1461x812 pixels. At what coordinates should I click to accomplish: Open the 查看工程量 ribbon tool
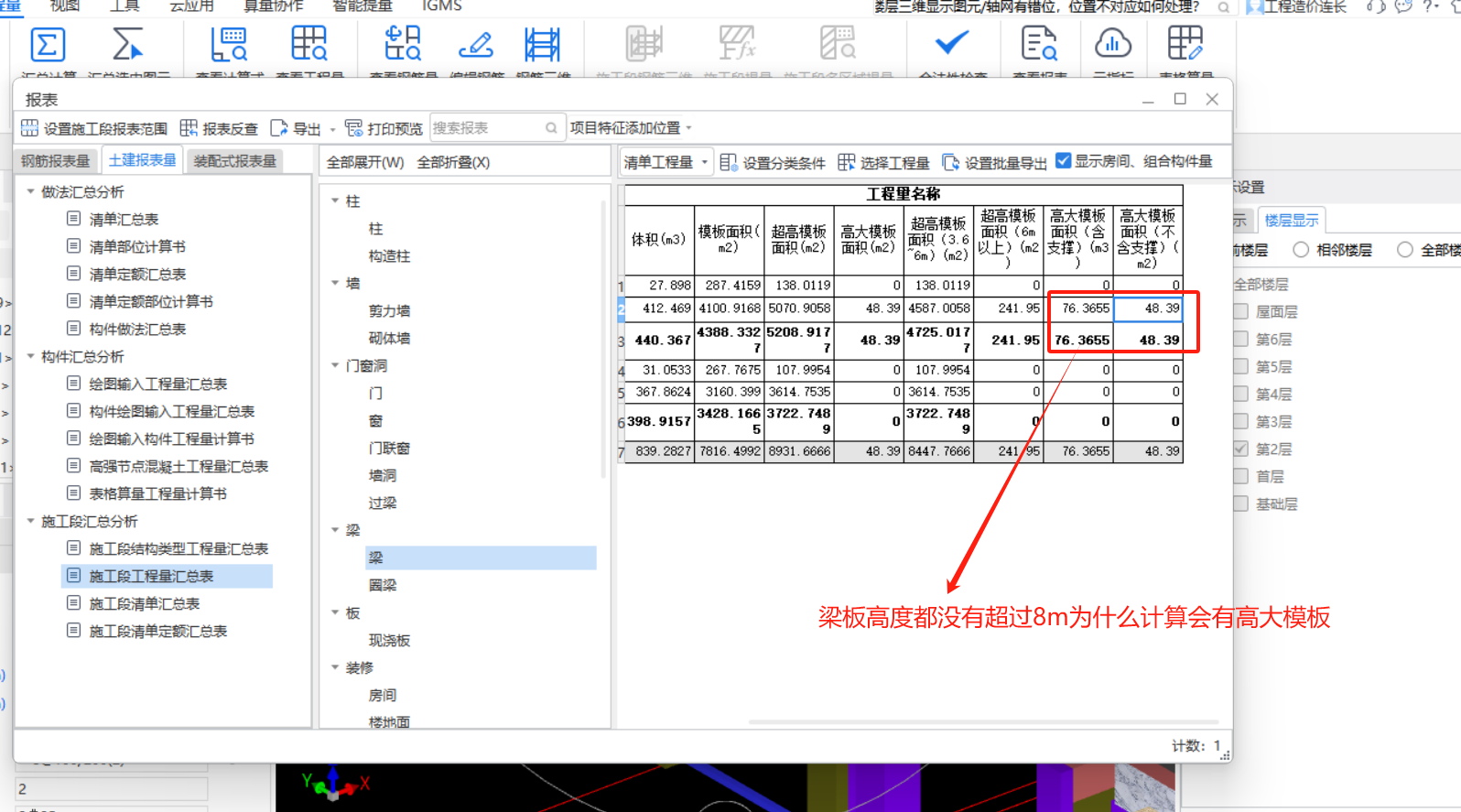tap(308, 45)
